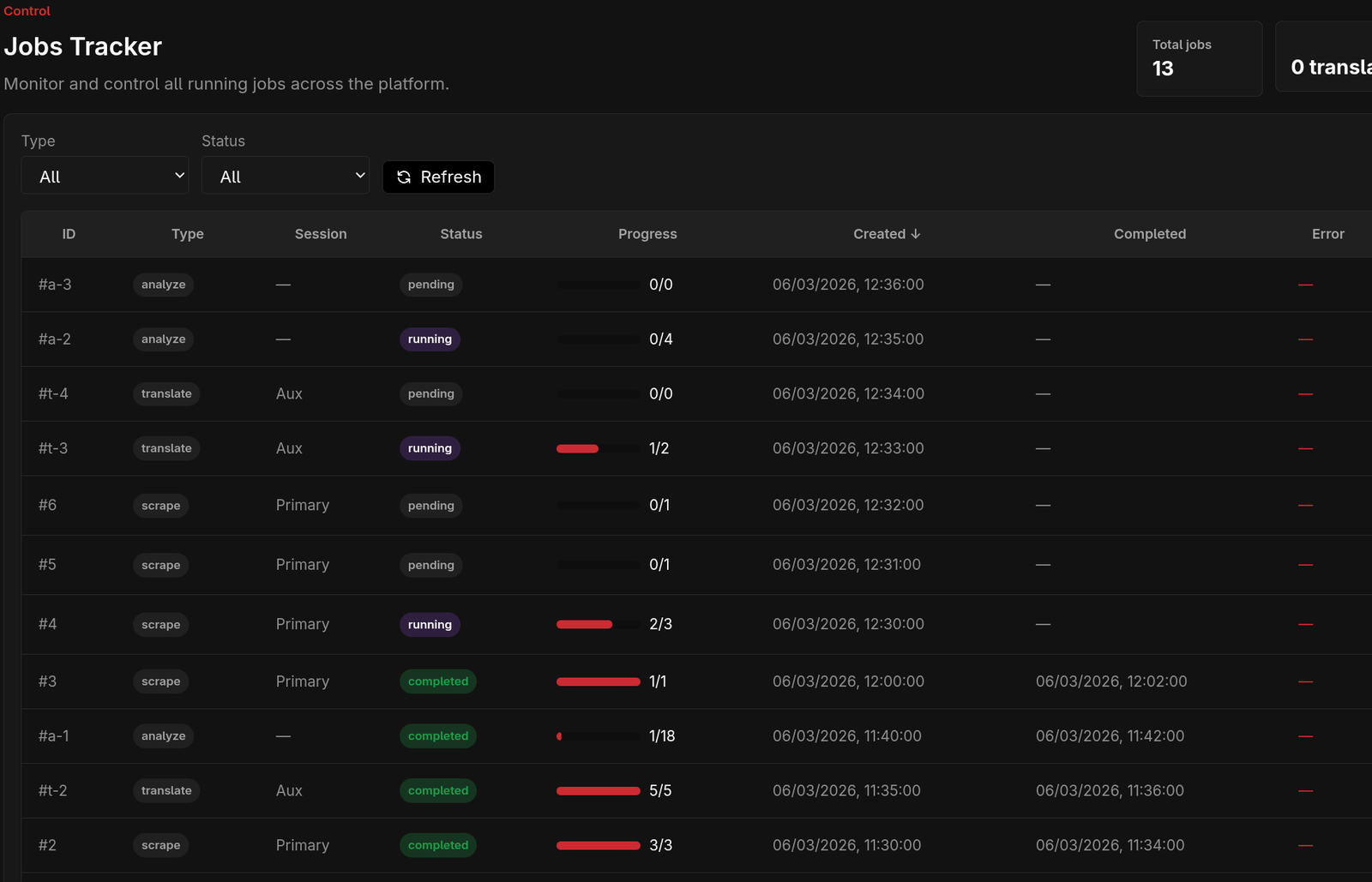The width and height of the screenshot is (1372, 882).
Task: Select job ID #2
Action: [47, 845]
